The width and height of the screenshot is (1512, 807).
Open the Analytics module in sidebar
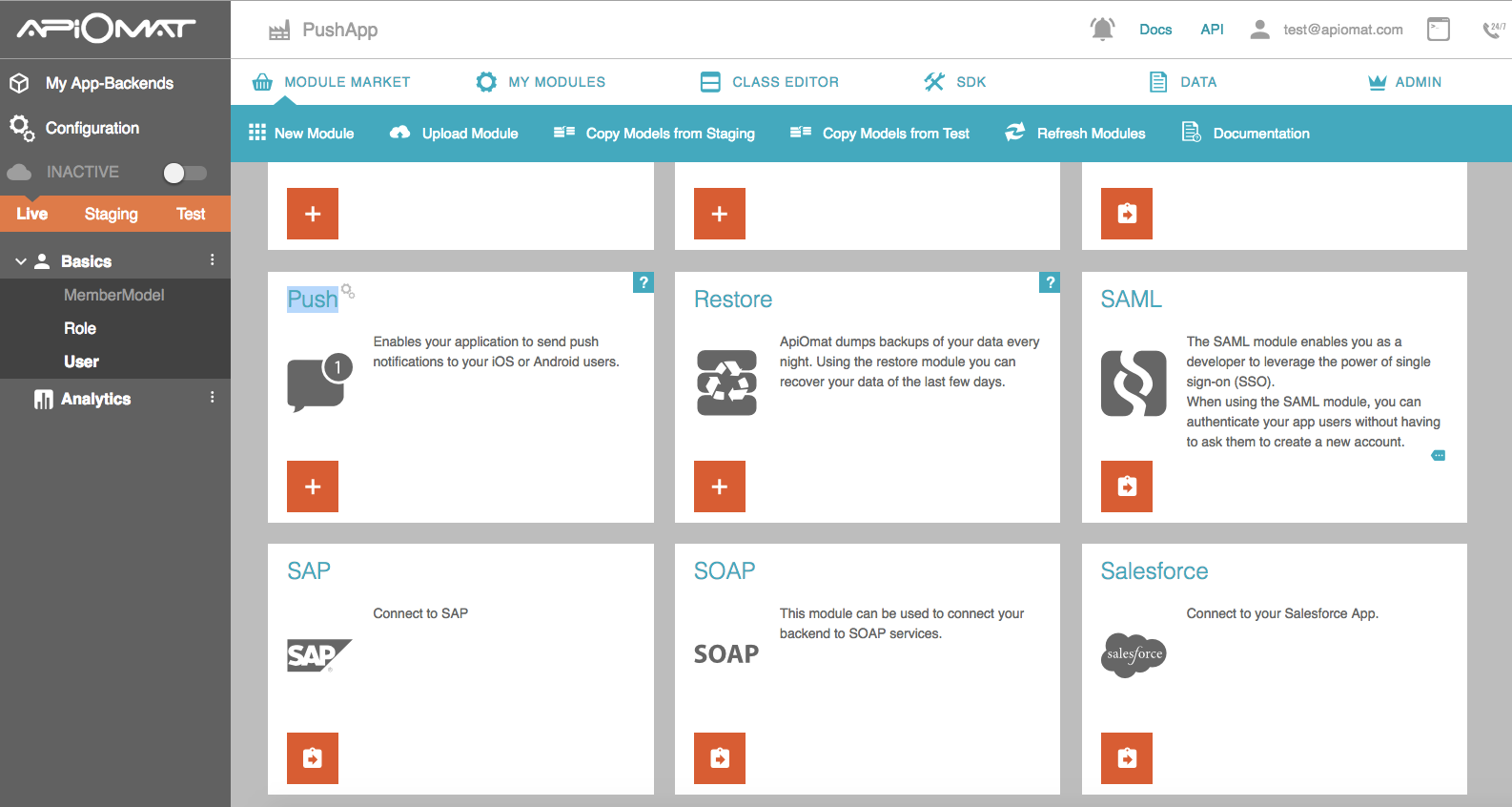[x=95, y=399]
